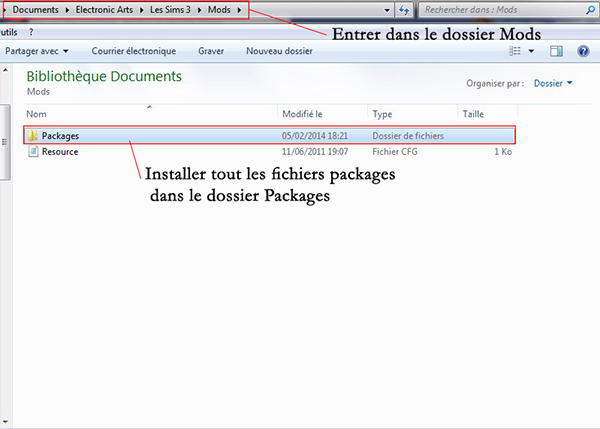
Task: Click the search magnifier icon
Action: coord(588,10)
